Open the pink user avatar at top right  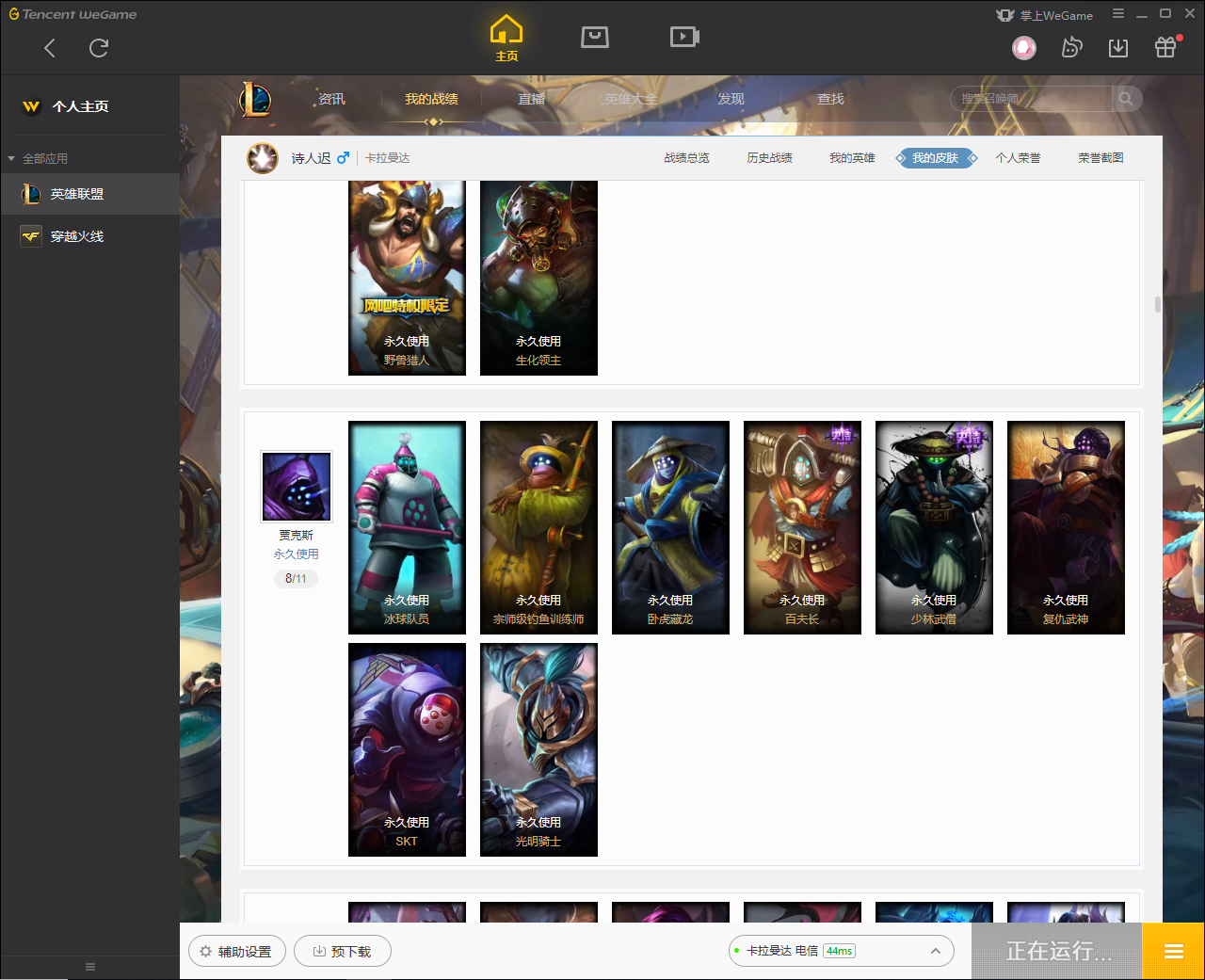click(1024, 47)
